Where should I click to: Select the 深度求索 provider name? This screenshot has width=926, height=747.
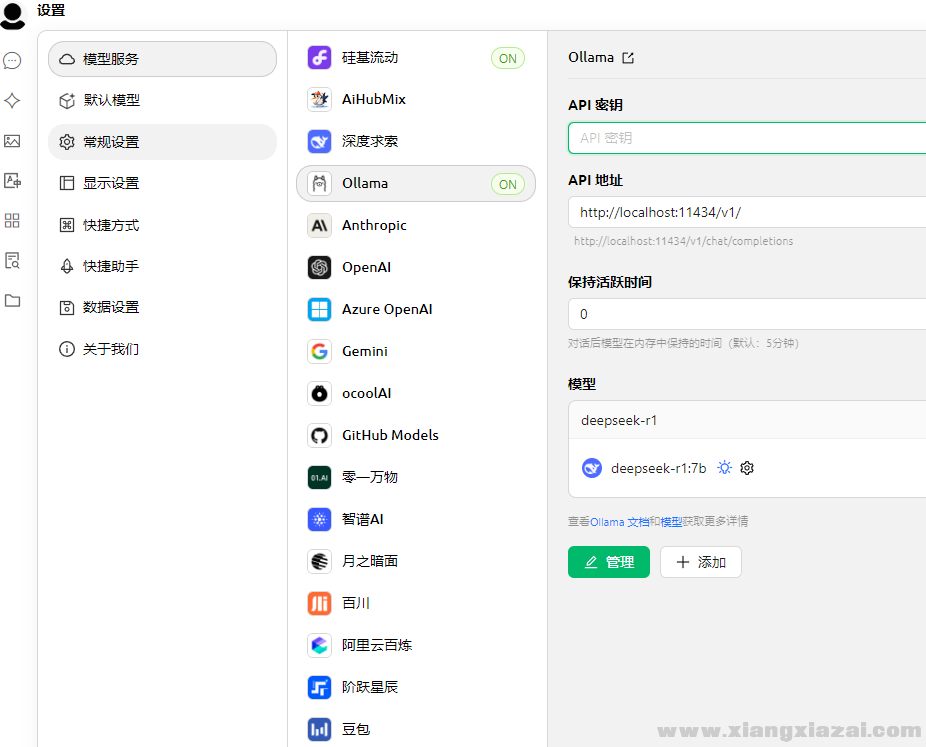[370, 142]
